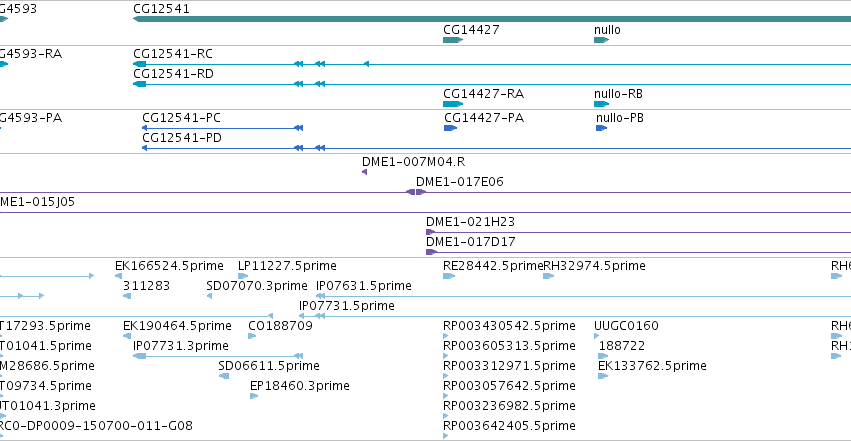Click the EK166524.5prime EST glyph
Image resolution: width=851 pixels, height=441 pixels.
(118, 276)
